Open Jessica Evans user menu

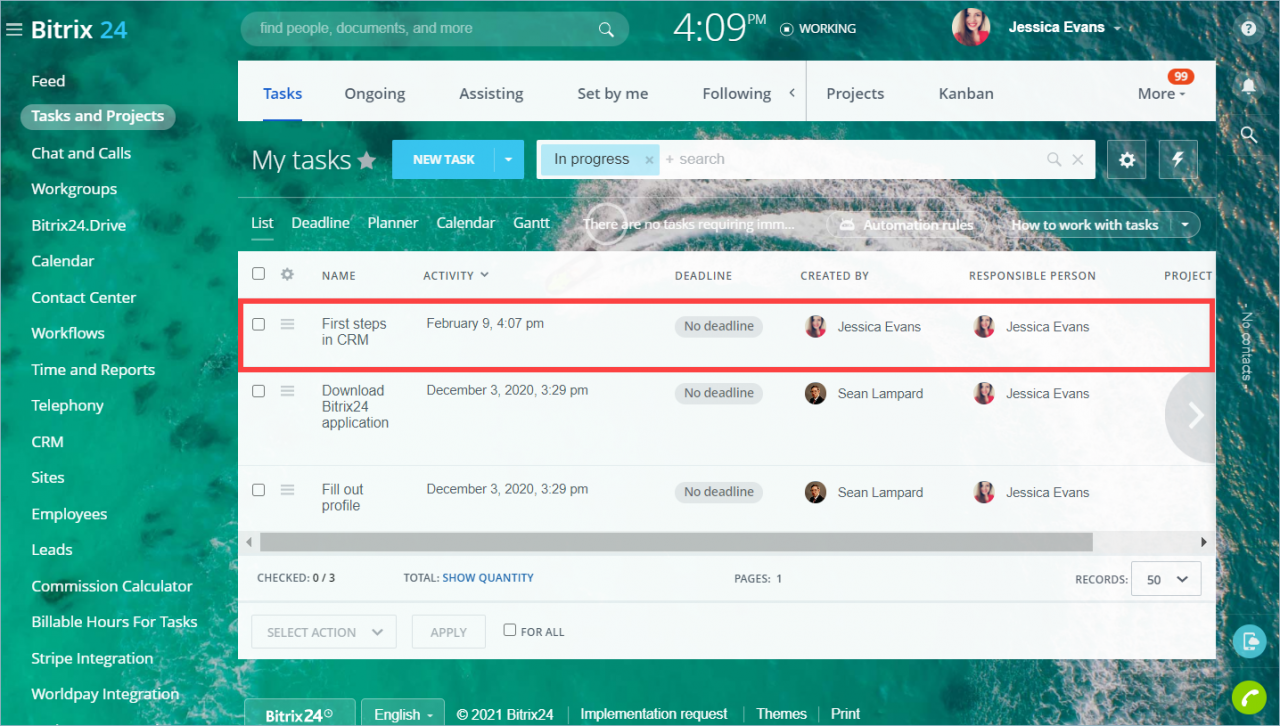(1065, 27)
